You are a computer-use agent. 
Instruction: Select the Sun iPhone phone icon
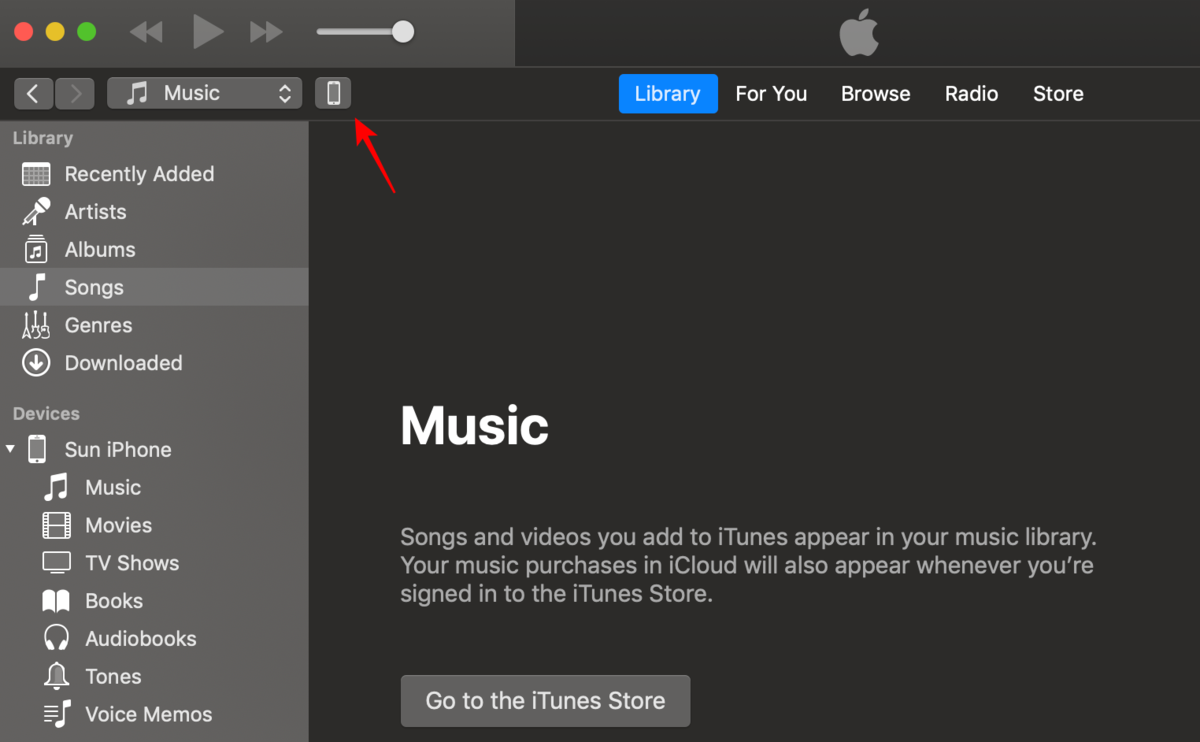37,449
